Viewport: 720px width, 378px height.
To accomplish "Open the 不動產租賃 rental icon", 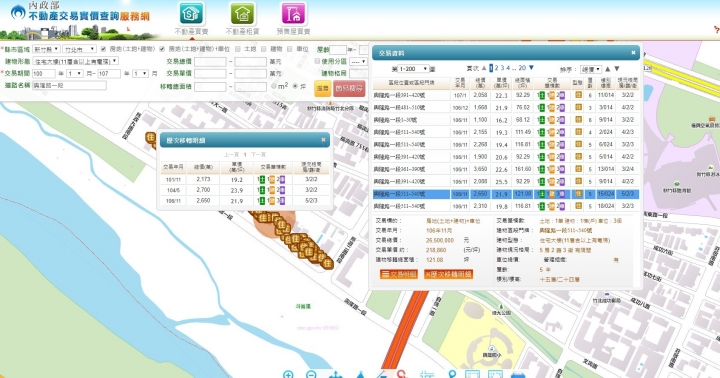I will [x=242, y=14].
